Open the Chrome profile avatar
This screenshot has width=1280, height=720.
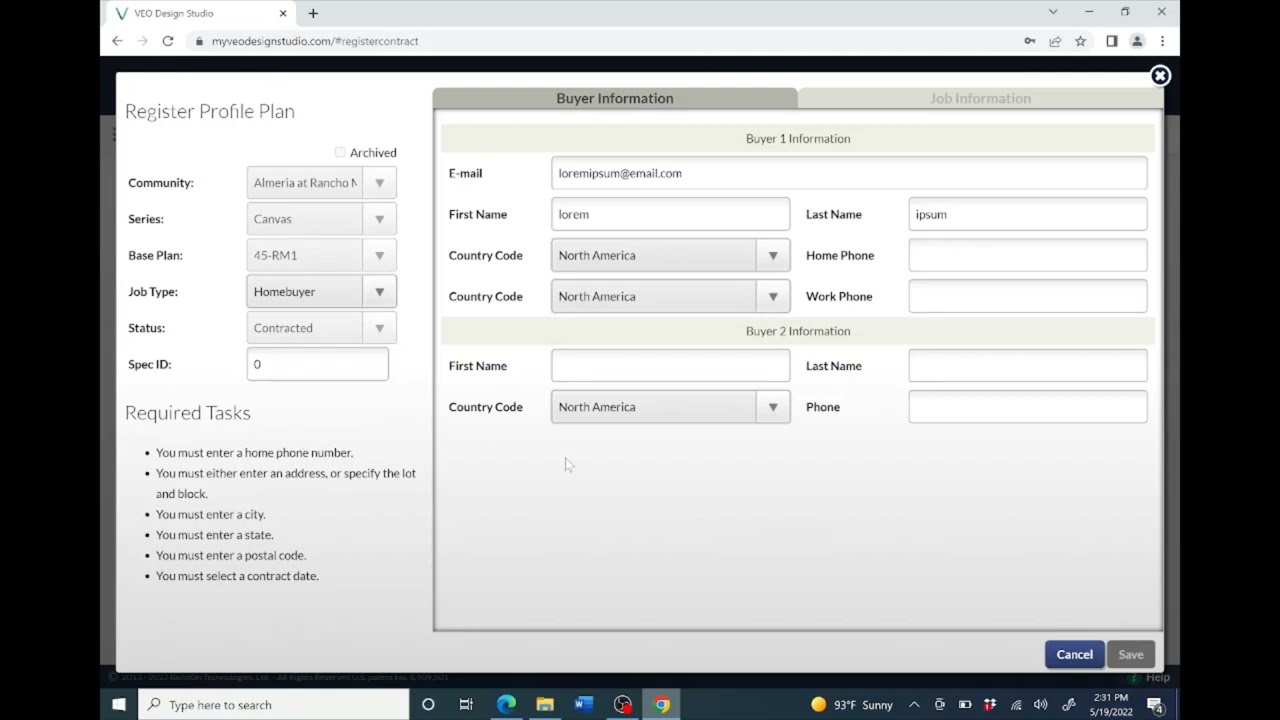[x=1137, y=41]
